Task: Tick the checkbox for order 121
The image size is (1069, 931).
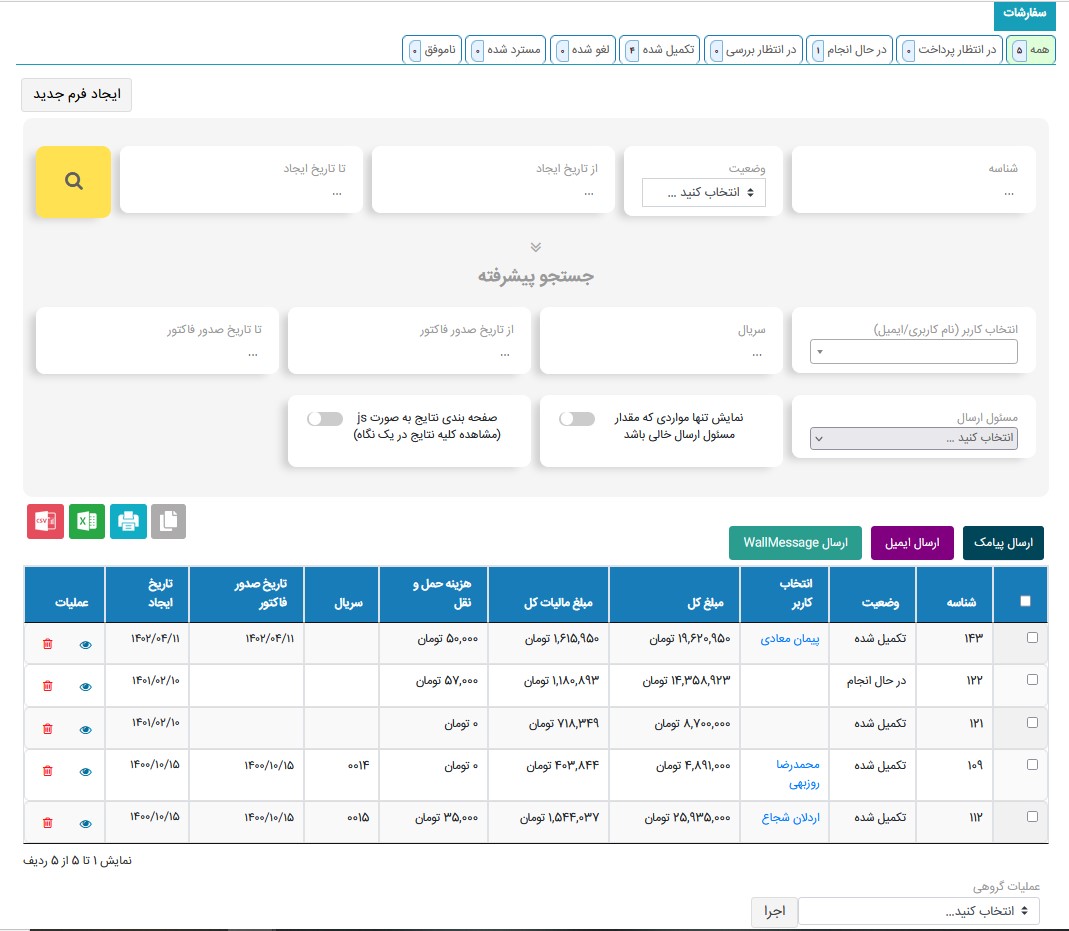Action: (x=1033, y=721)
